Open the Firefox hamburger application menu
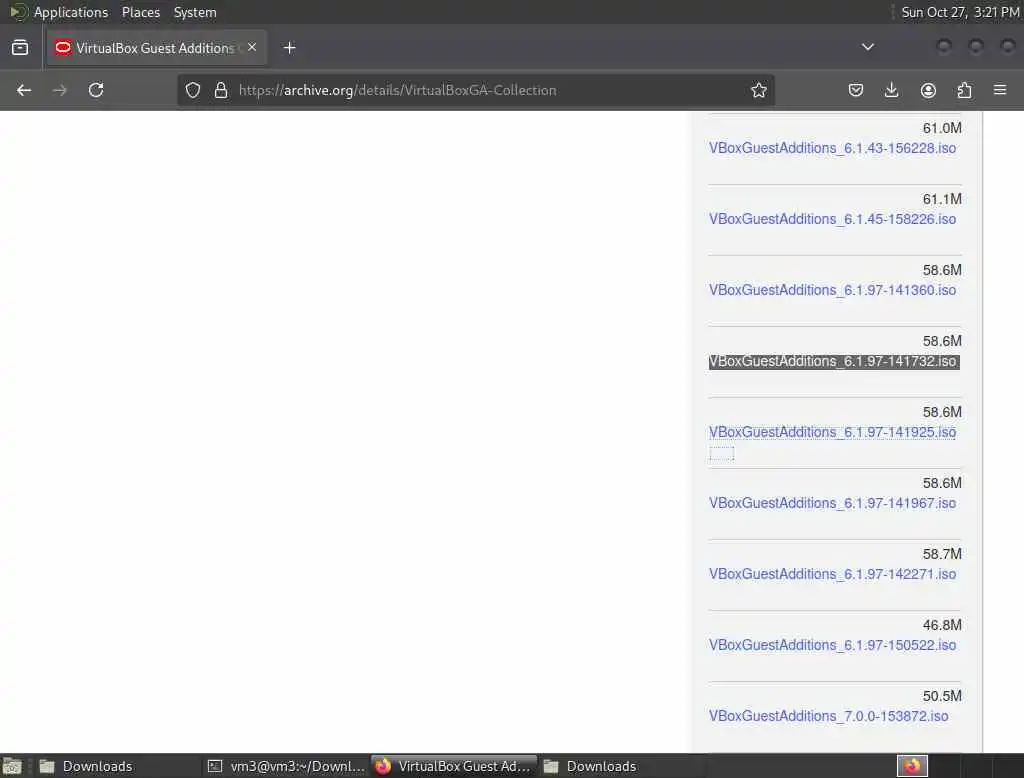The image size is (1024, 778). (x=1000, y=90)
